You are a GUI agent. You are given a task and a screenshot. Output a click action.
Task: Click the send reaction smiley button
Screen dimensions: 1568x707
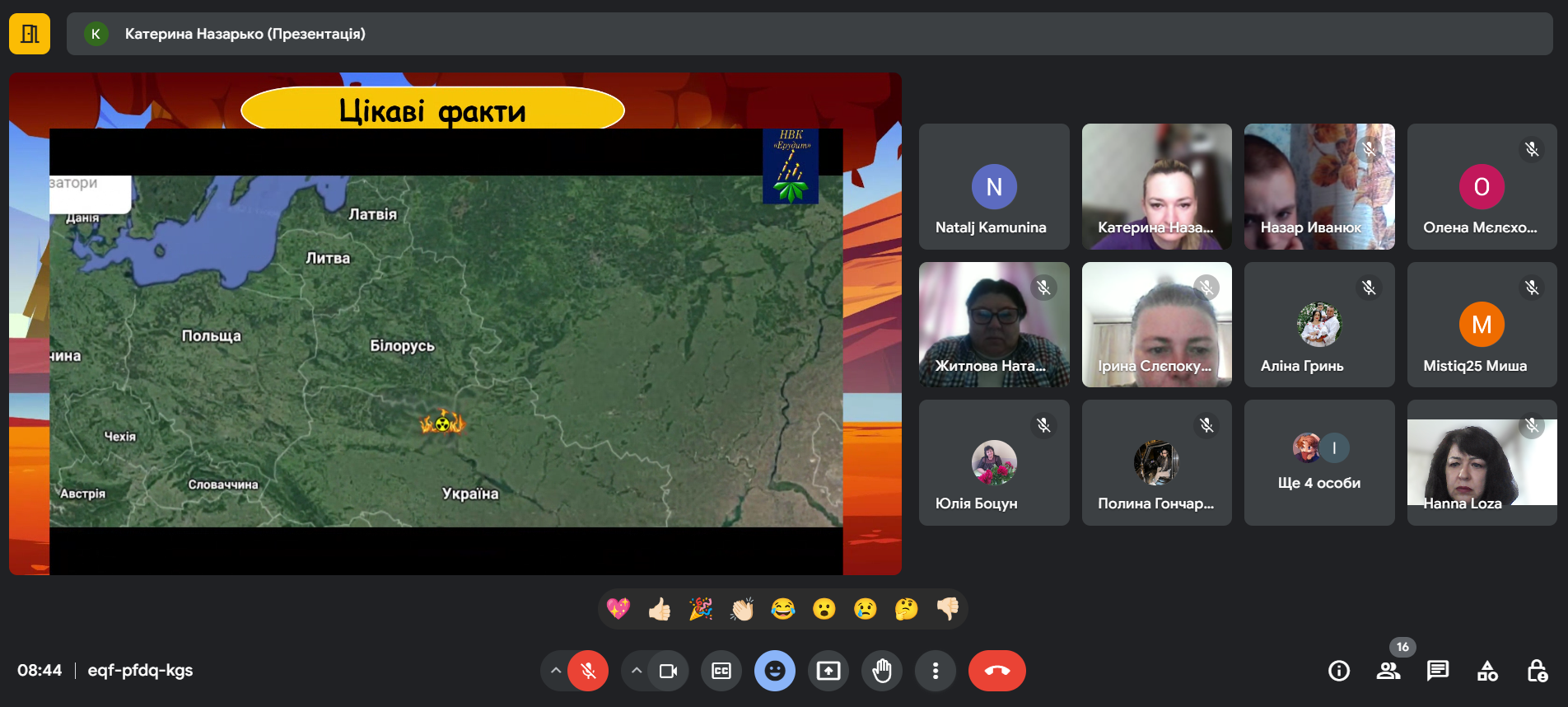click(775, 671)
